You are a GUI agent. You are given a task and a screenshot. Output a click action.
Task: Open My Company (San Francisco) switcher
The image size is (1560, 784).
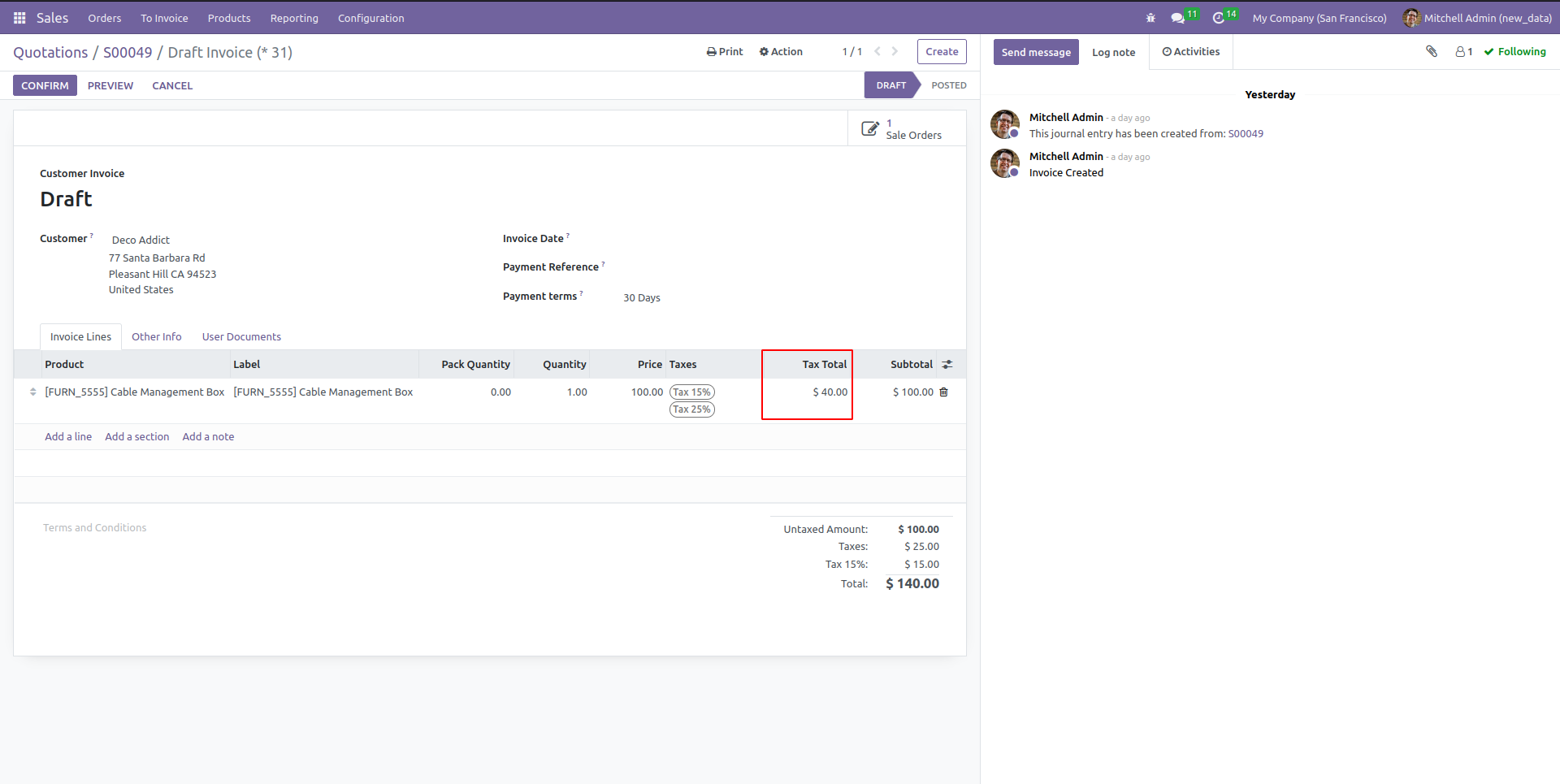click(1319, 18)
